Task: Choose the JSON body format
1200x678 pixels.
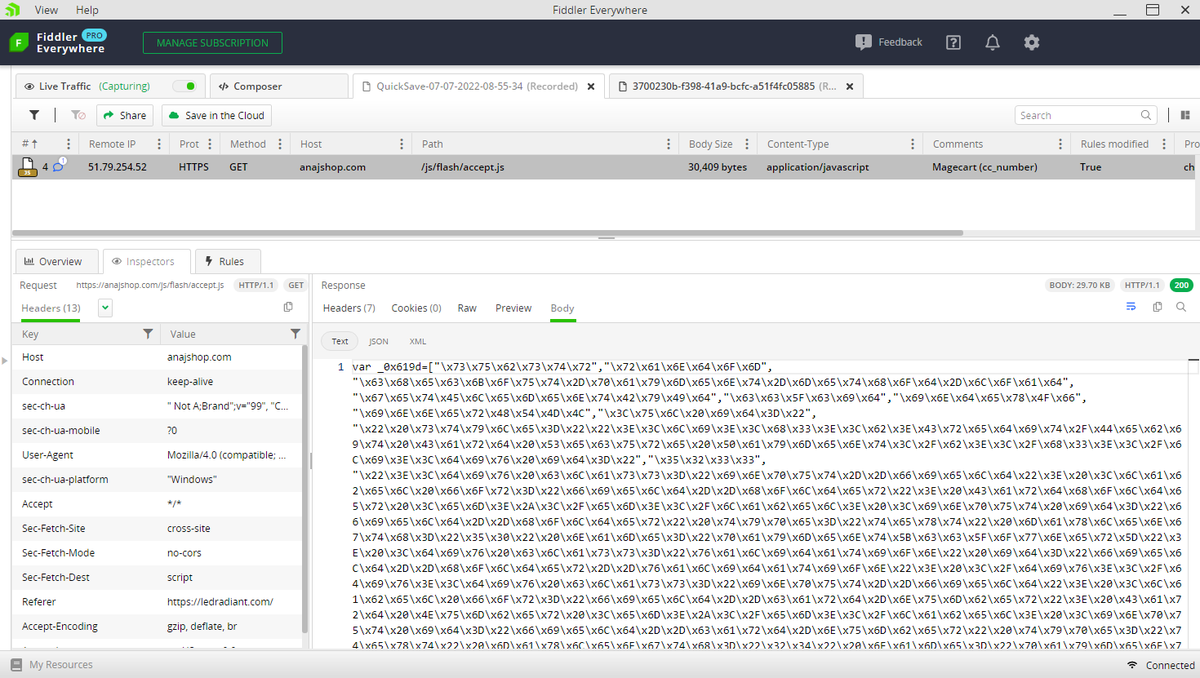Action: click(379, 341)
